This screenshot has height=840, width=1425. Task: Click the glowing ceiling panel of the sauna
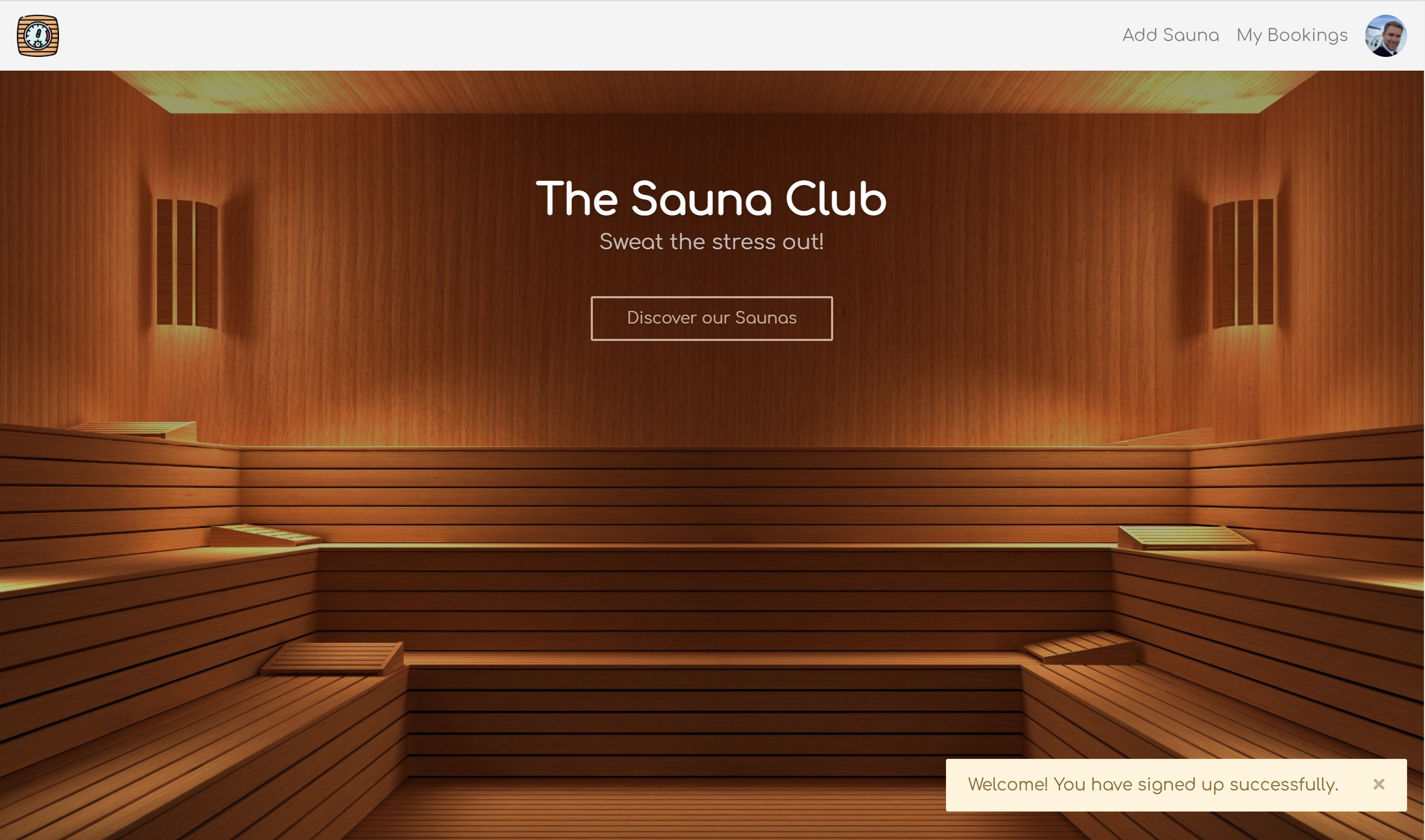715,92
